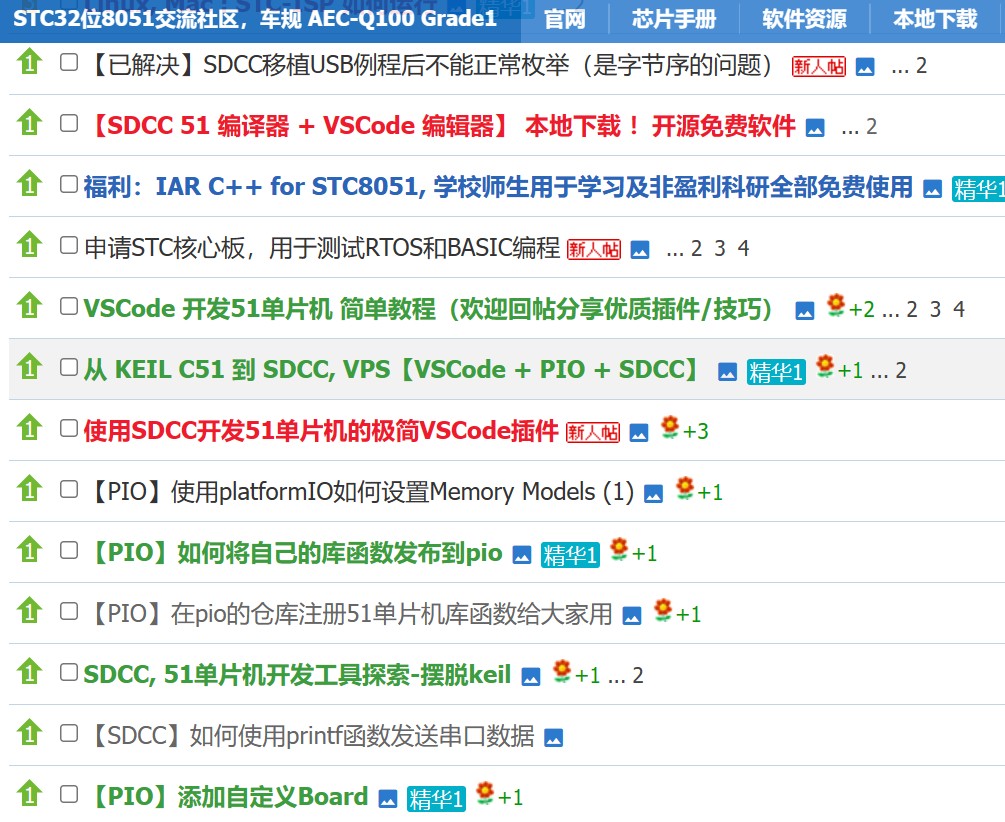1005x822 pixels.
Task: Click pin arrow icon beside 【已解决】SDCC移植USB例程 thread
Action: pyautogui.click(x=29, y=62)
